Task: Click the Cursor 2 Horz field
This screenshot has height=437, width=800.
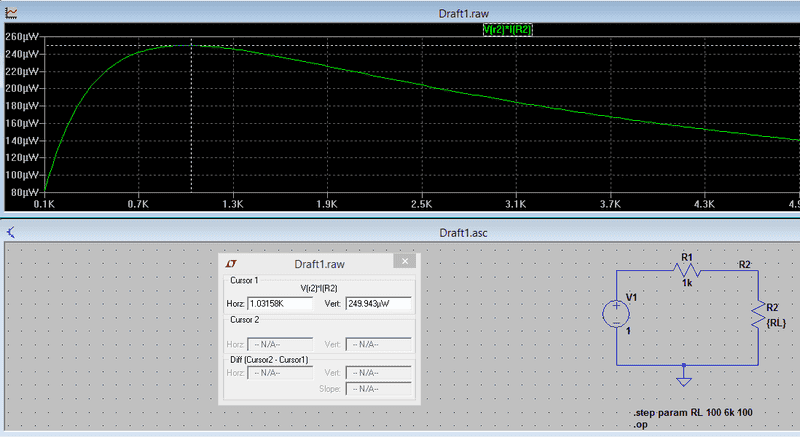Action: 280,344
